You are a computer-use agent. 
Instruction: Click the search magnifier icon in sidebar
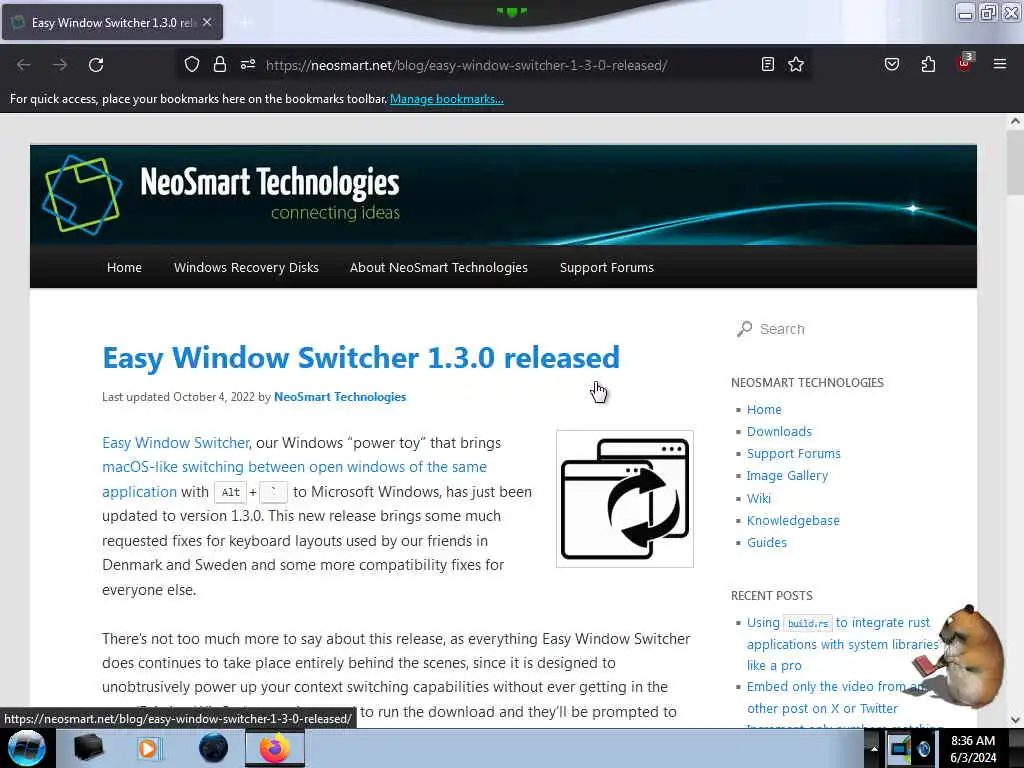click(744, 329)
